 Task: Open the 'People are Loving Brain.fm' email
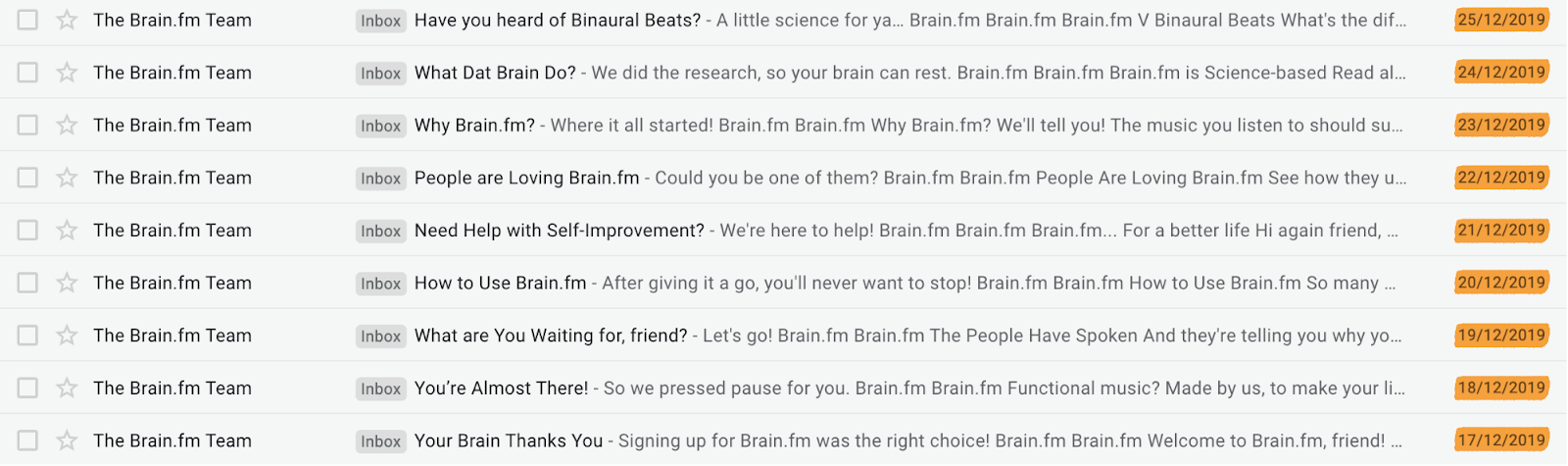[x=526, y=178]
